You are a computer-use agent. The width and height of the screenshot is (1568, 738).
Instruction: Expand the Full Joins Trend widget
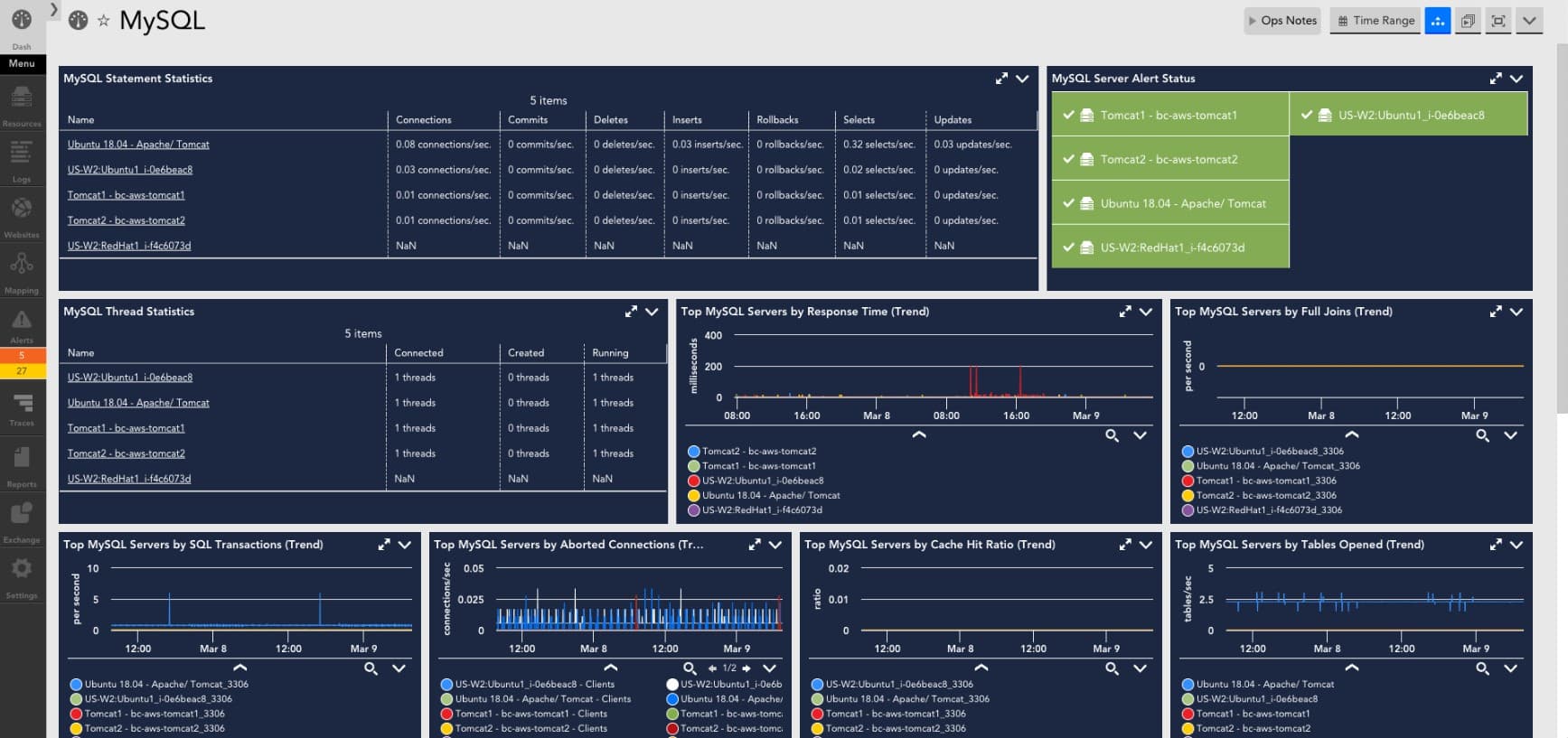pos(1496,312)
